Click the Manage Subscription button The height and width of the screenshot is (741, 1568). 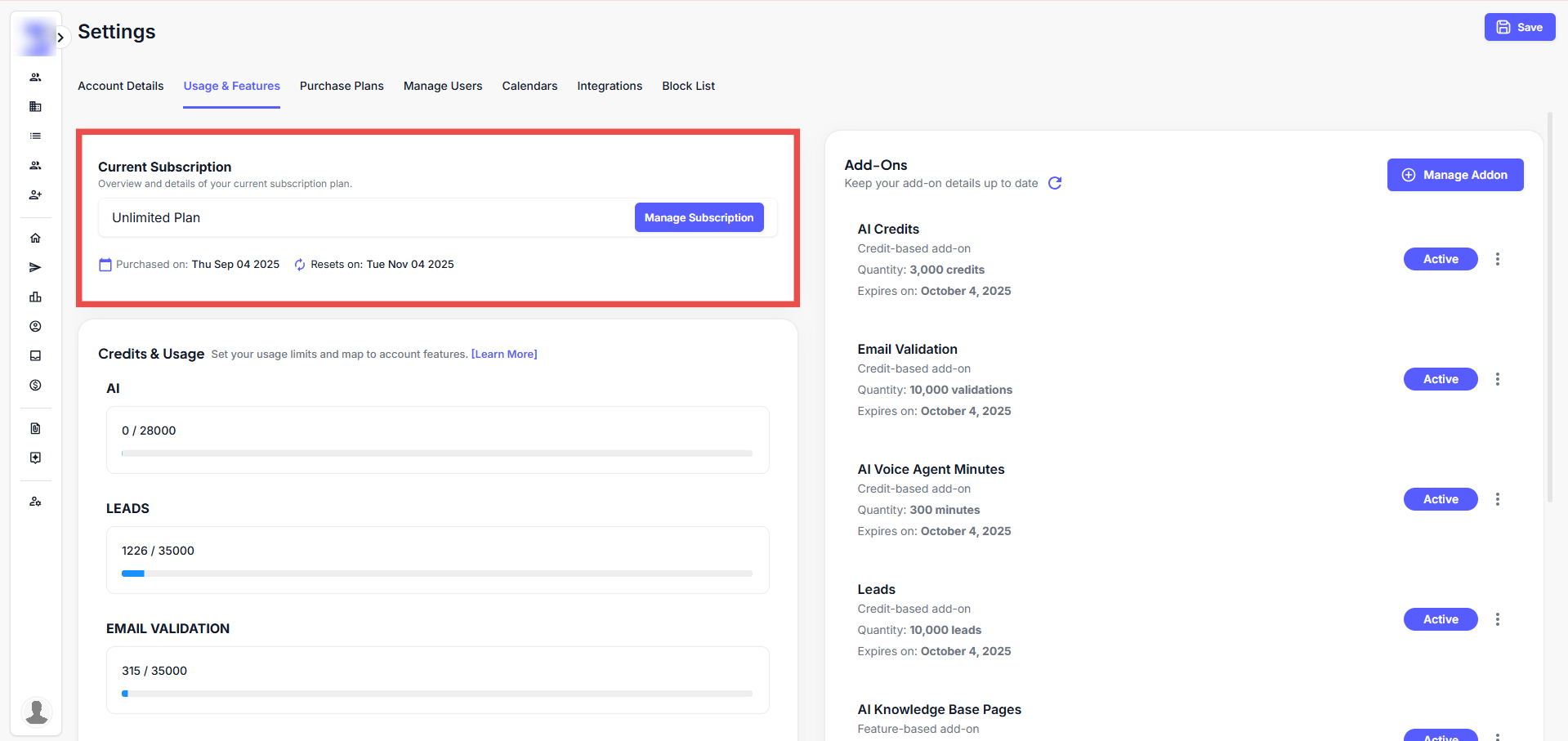[x=699, y=217]
